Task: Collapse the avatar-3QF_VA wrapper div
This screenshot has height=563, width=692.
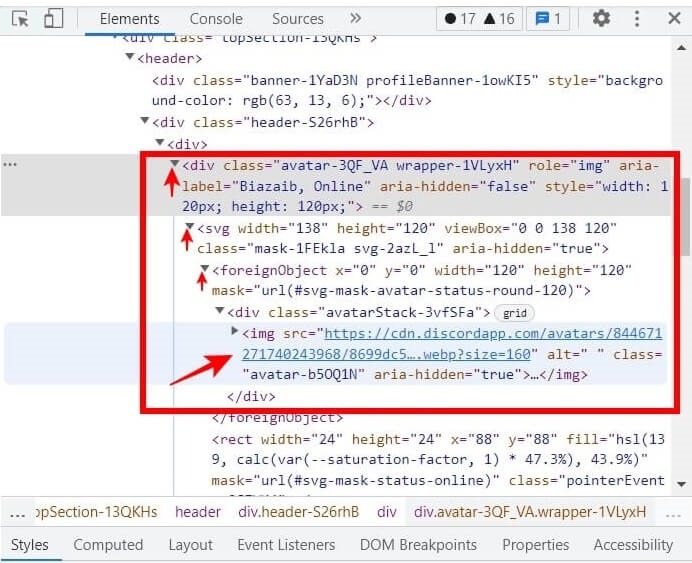Action: pos(176,165)
